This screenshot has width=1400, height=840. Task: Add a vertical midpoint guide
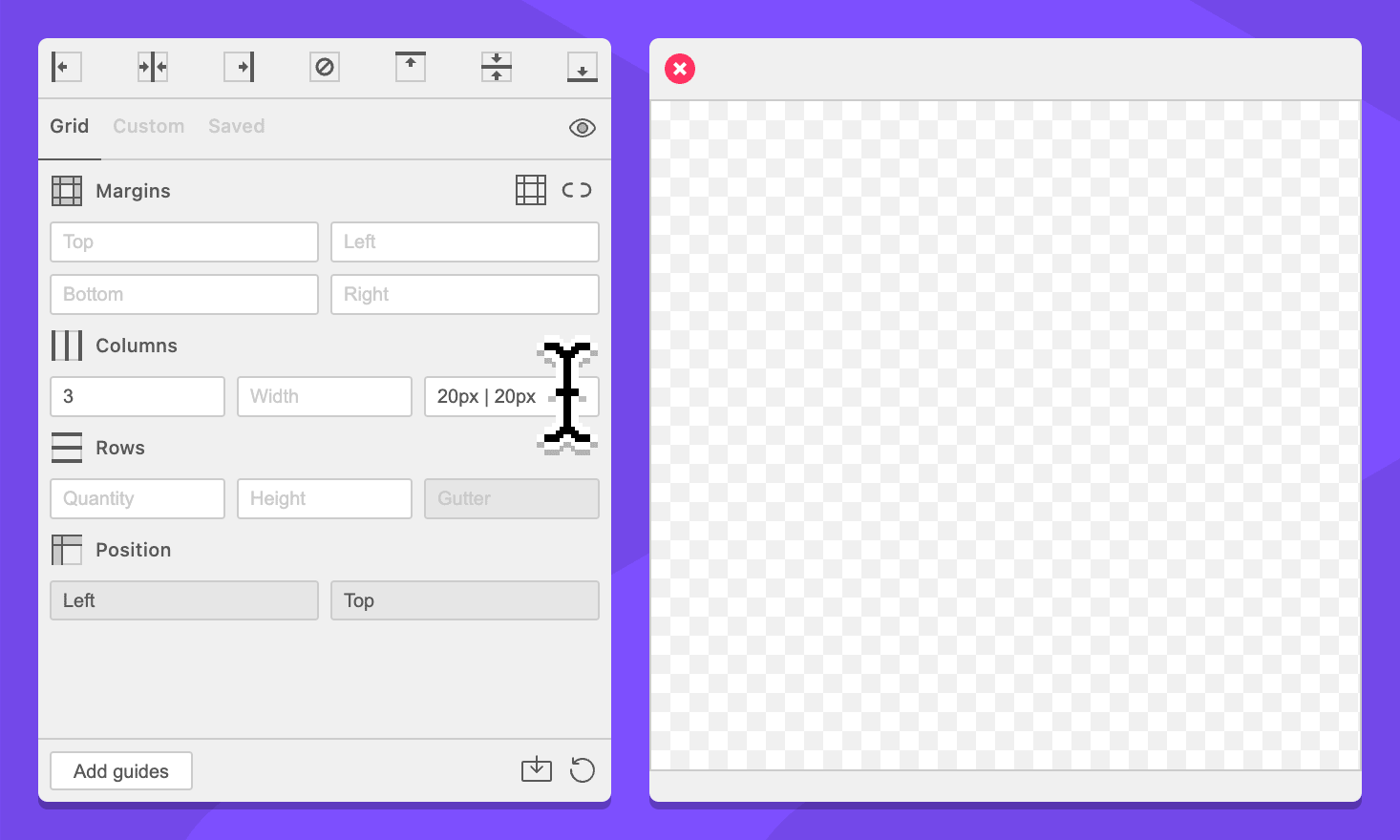tap(153, 67)
